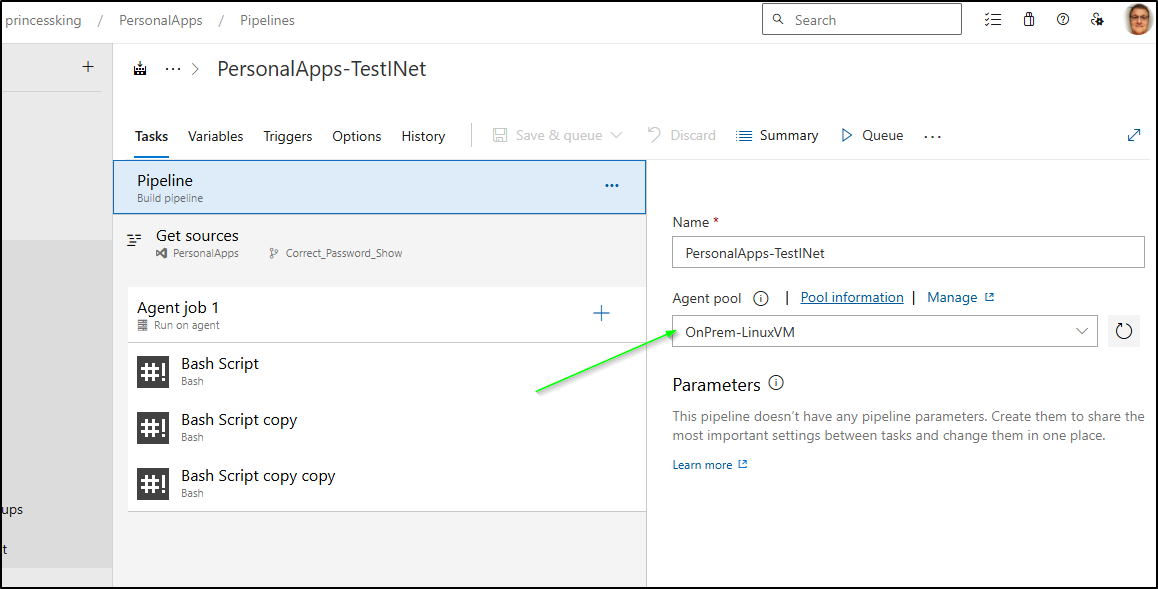Screen dimensions: 1158x589
Task: Switch to the Tasks tab
Action: pos(151,137)
